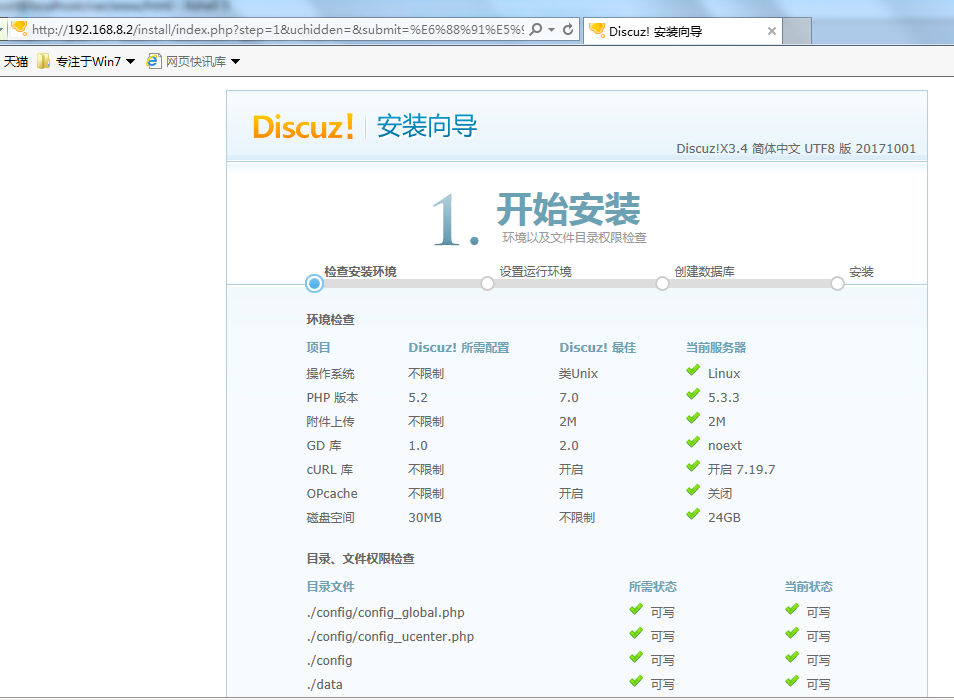
Task: Refresh the page with reload icon
Action: pyautogui.click(x=568, y=29)
